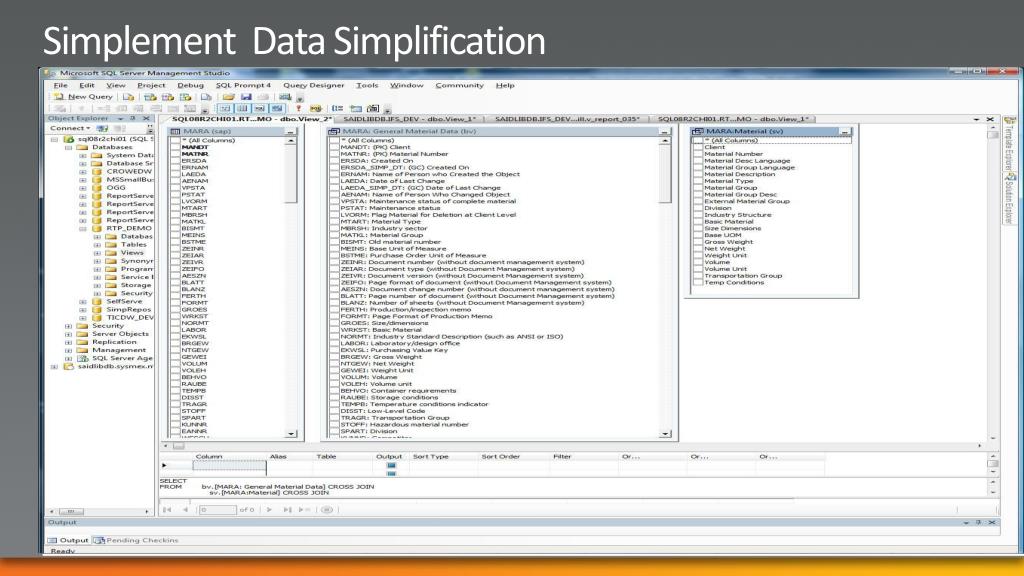Check "MTART: Material Type" column
The height and width of the screenshot is (576, 1024).
(334, 221)
